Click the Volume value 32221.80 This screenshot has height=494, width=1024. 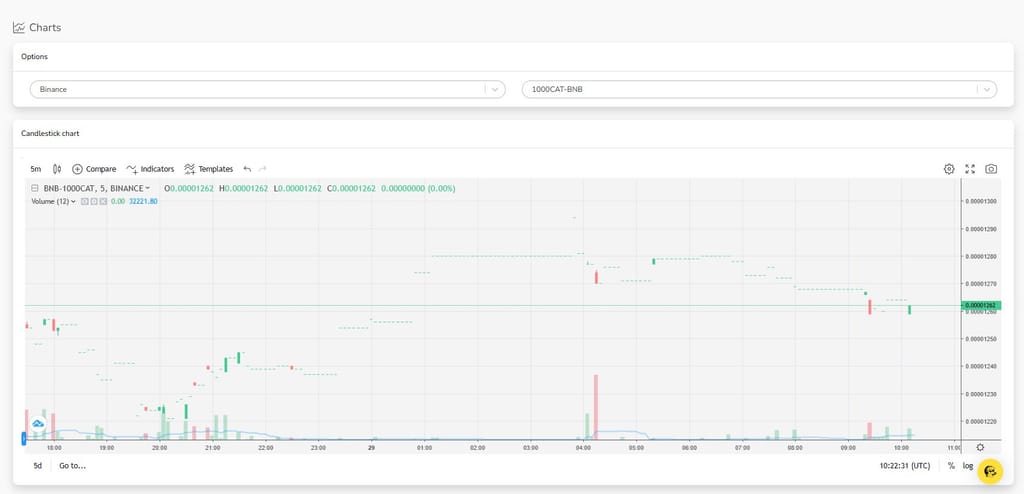pos(143,201)
